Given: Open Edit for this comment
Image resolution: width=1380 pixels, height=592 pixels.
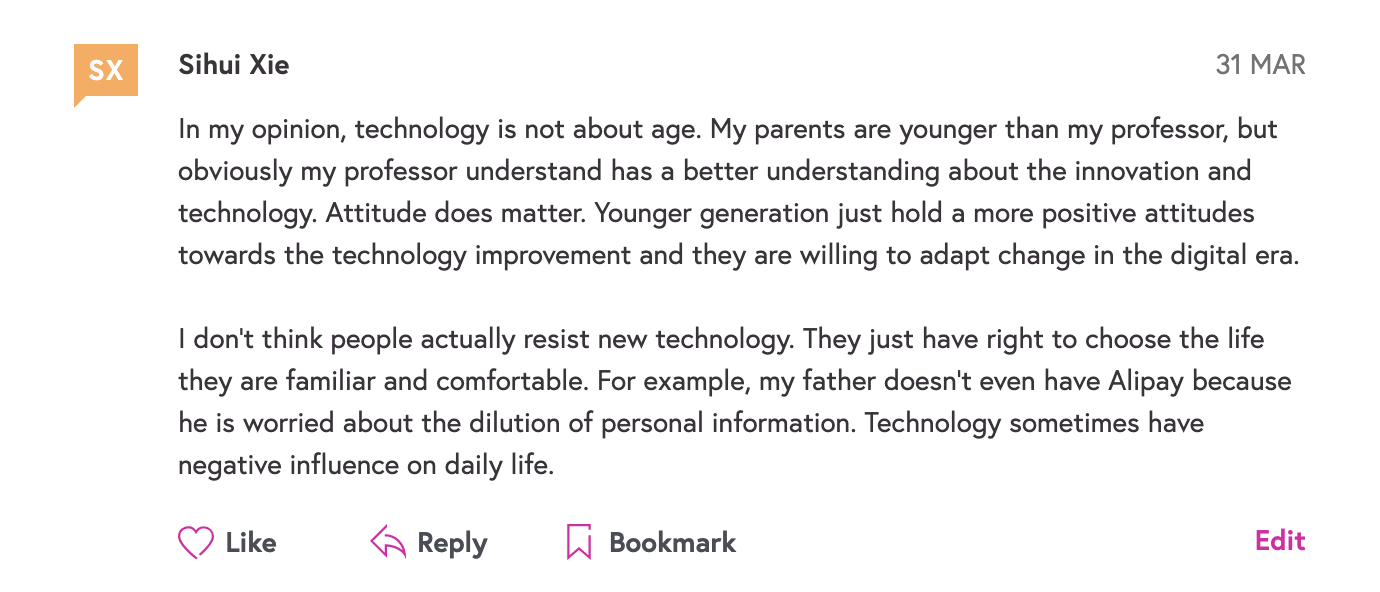Looking at the screenshot, I should (1280, 541).
